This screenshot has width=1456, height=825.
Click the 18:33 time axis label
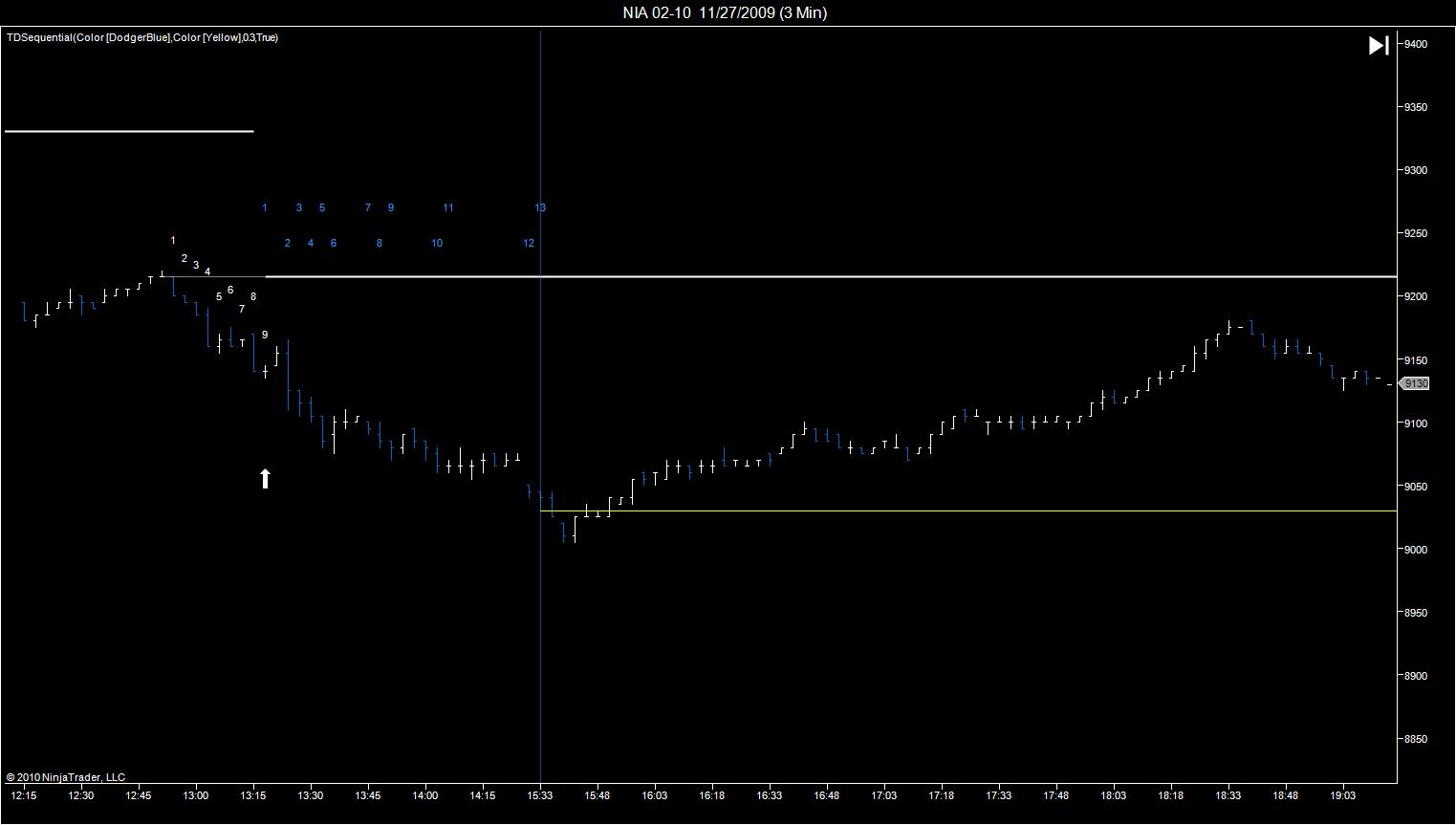pos(1228,795)
